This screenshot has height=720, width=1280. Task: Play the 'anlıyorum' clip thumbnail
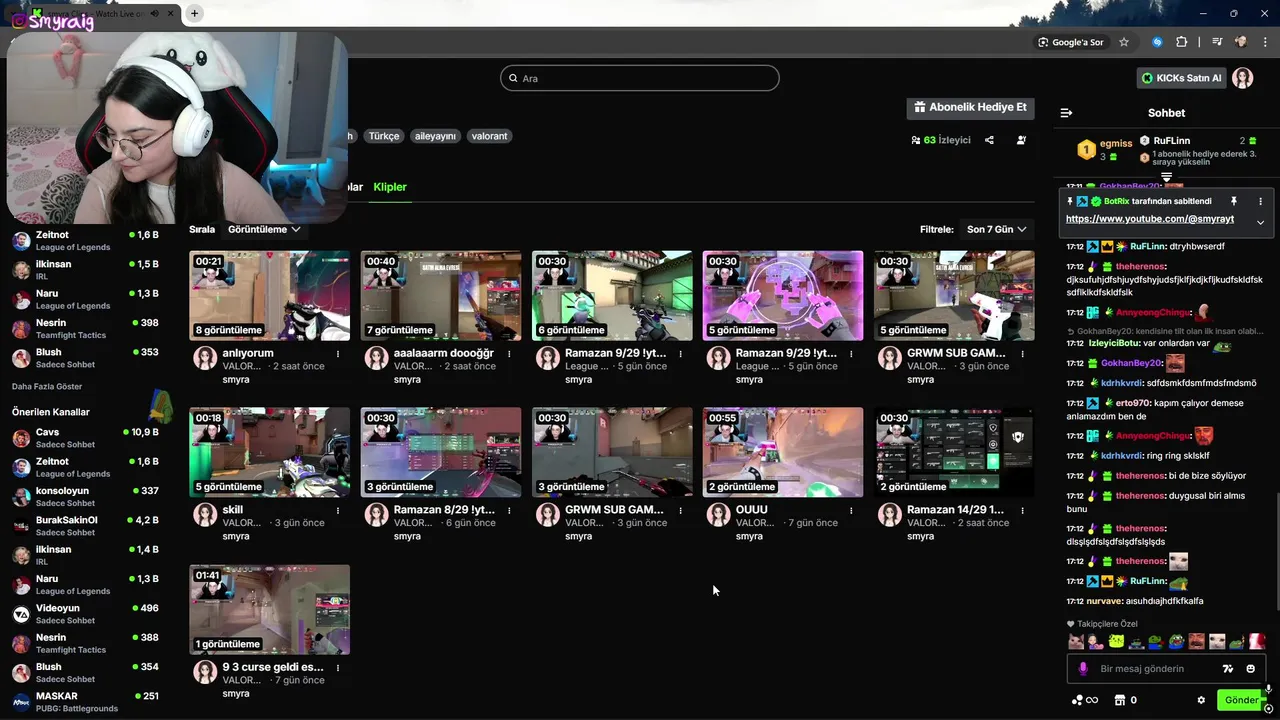click(x=270, y=296)
